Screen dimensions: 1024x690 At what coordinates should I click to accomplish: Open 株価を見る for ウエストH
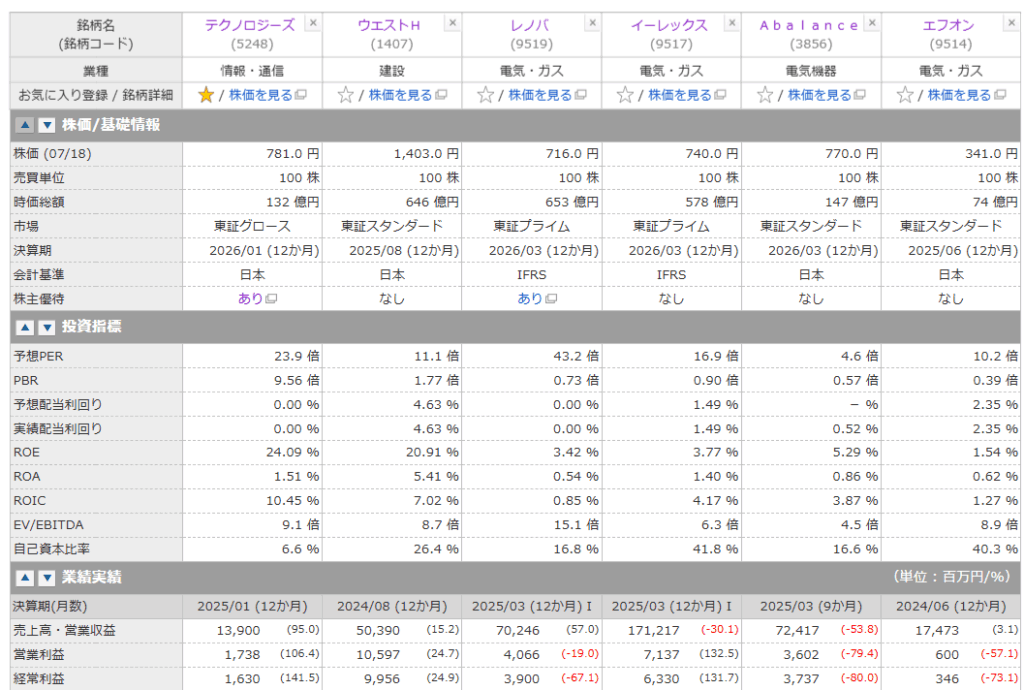(400, 95)
